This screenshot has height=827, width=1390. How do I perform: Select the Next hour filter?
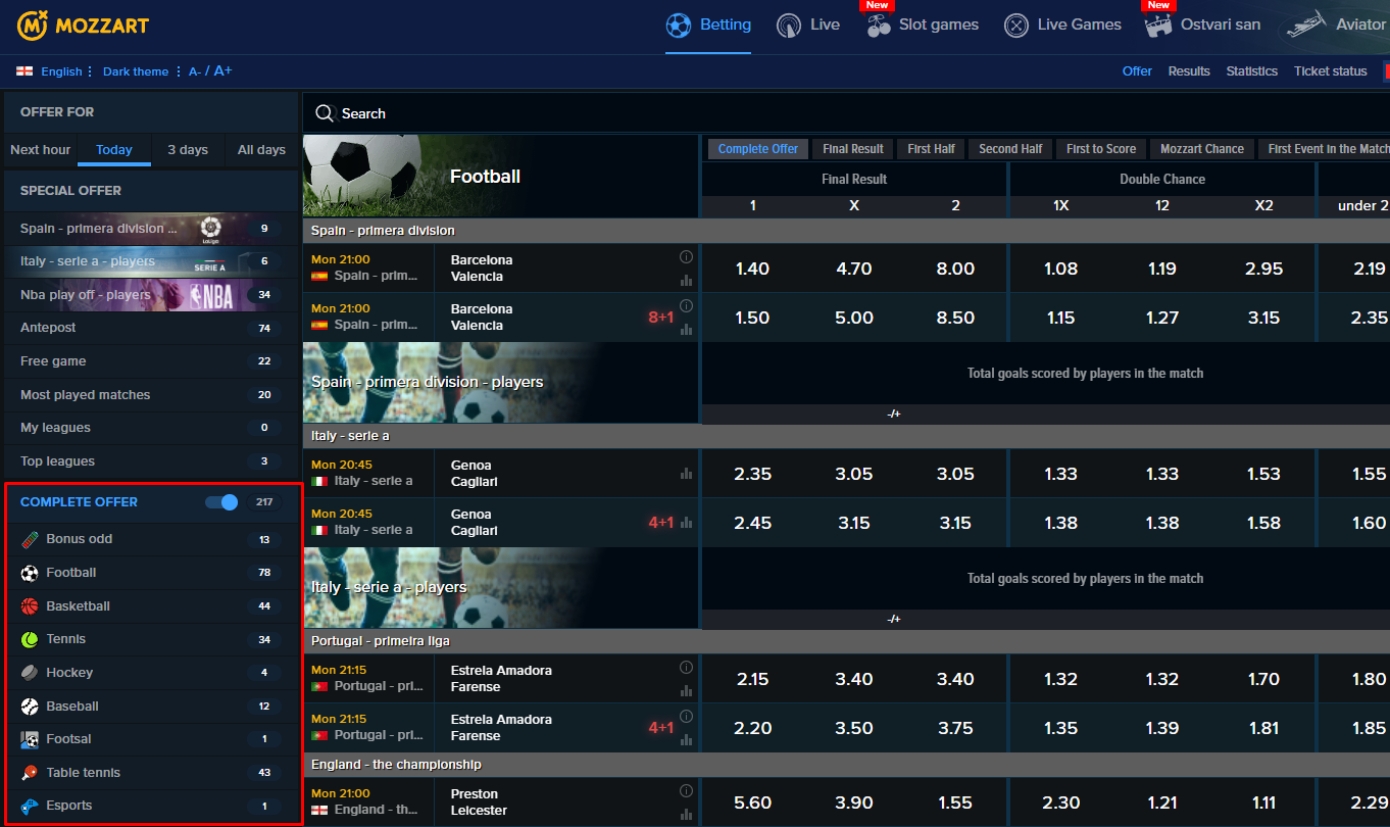pyautogui.click(x=40, y=150)
